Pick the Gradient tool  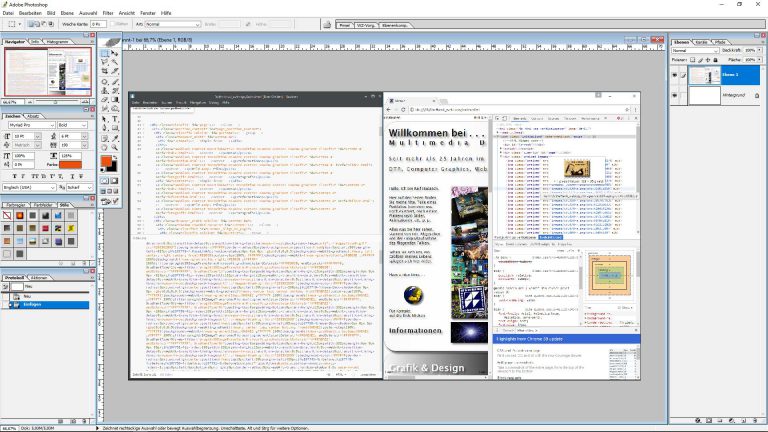pos(115,99)
